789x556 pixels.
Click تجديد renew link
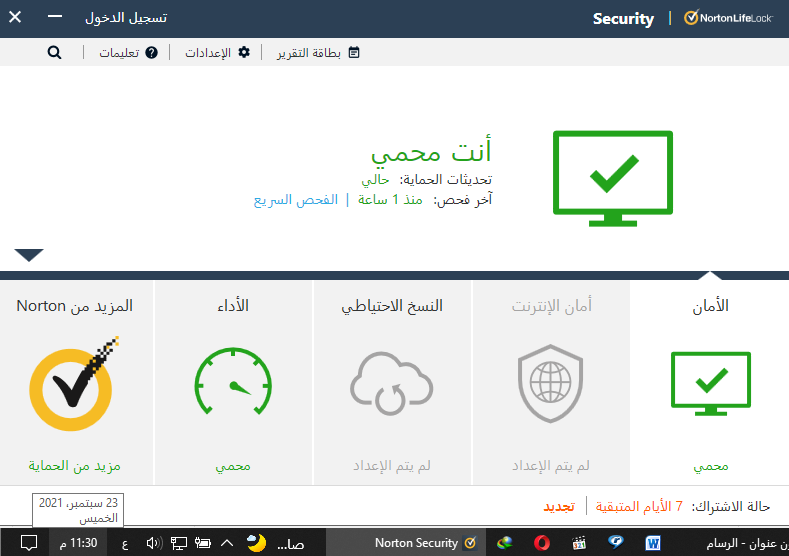point(559,506)
